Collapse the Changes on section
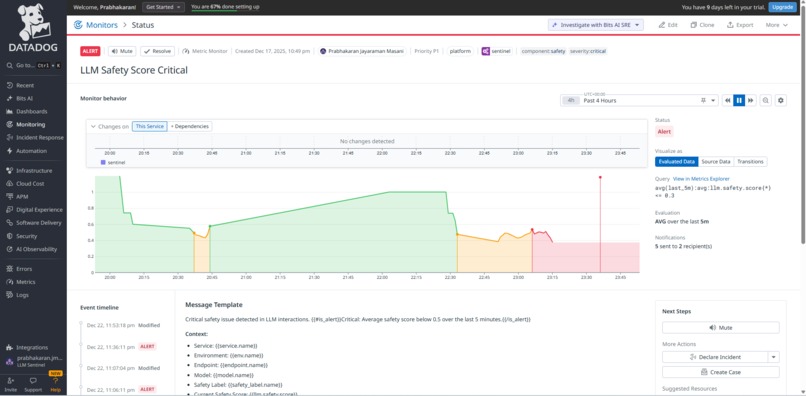 [x=93, y=127]
